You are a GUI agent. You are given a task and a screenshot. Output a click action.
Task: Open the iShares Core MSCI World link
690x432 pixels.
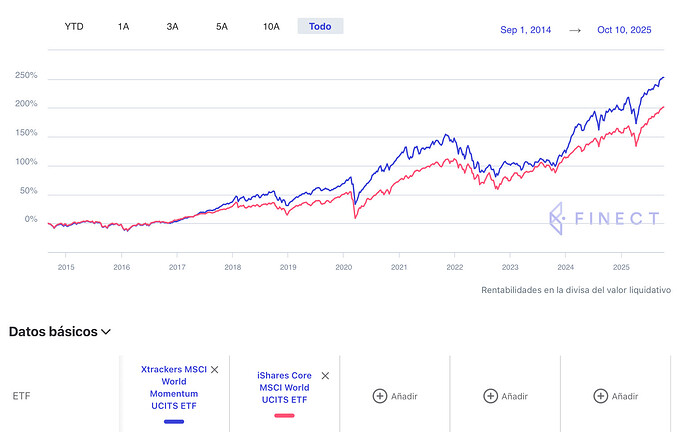pyautogui.click(x=284, y=388)
